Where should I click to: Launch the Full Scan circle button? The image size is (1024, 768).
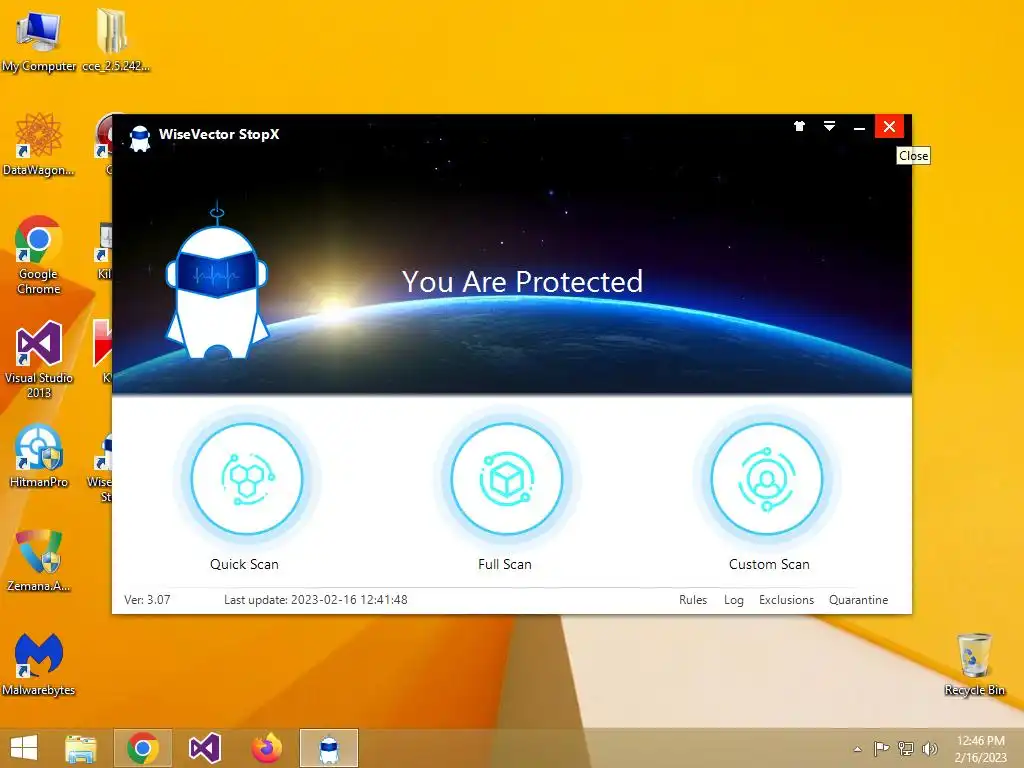pos(507,479)
